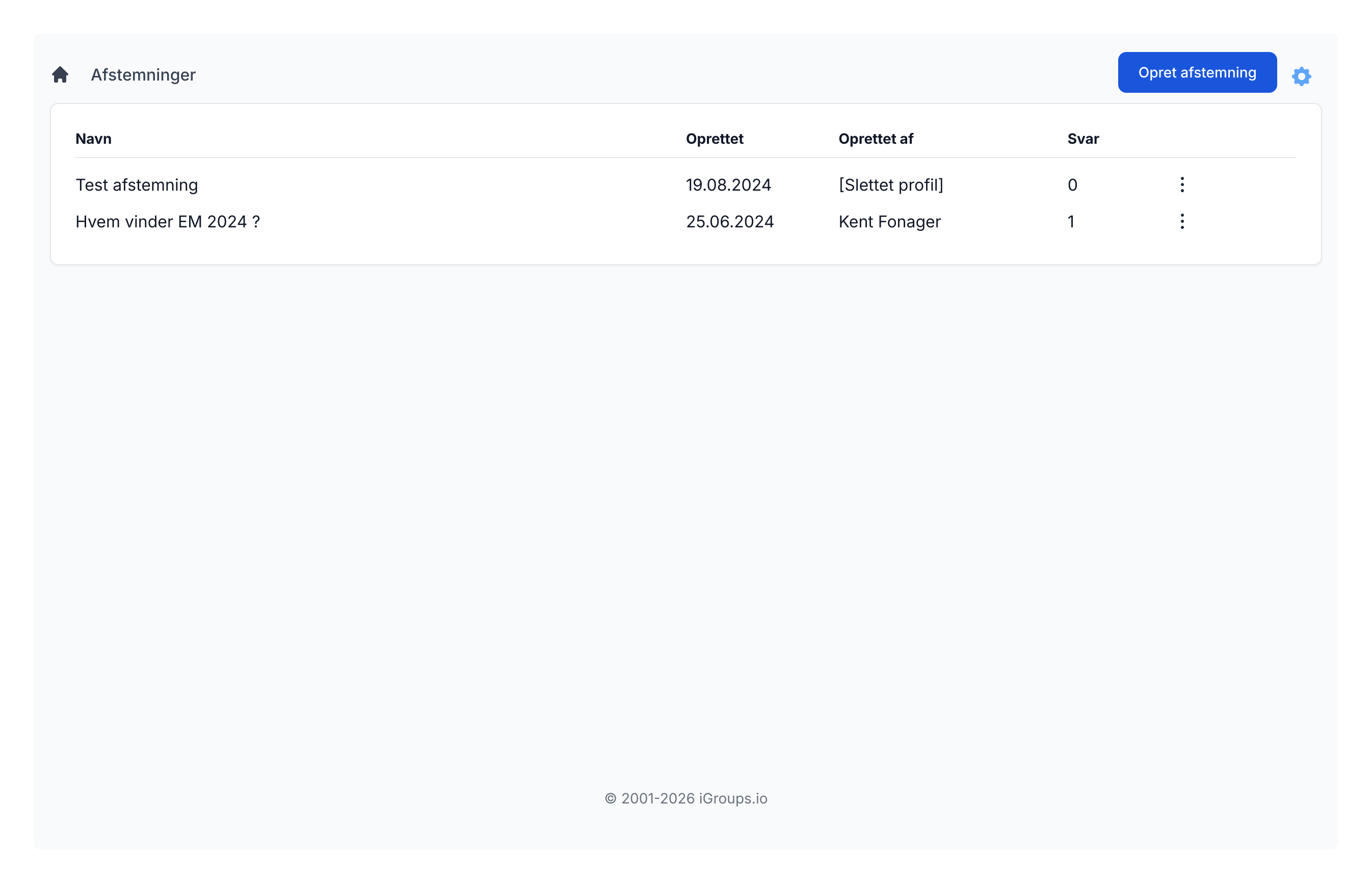Select the date 19.08.2024 cell
Image resolution: width=1372 pixels, height=883 pixels.
tap(728, 185)
